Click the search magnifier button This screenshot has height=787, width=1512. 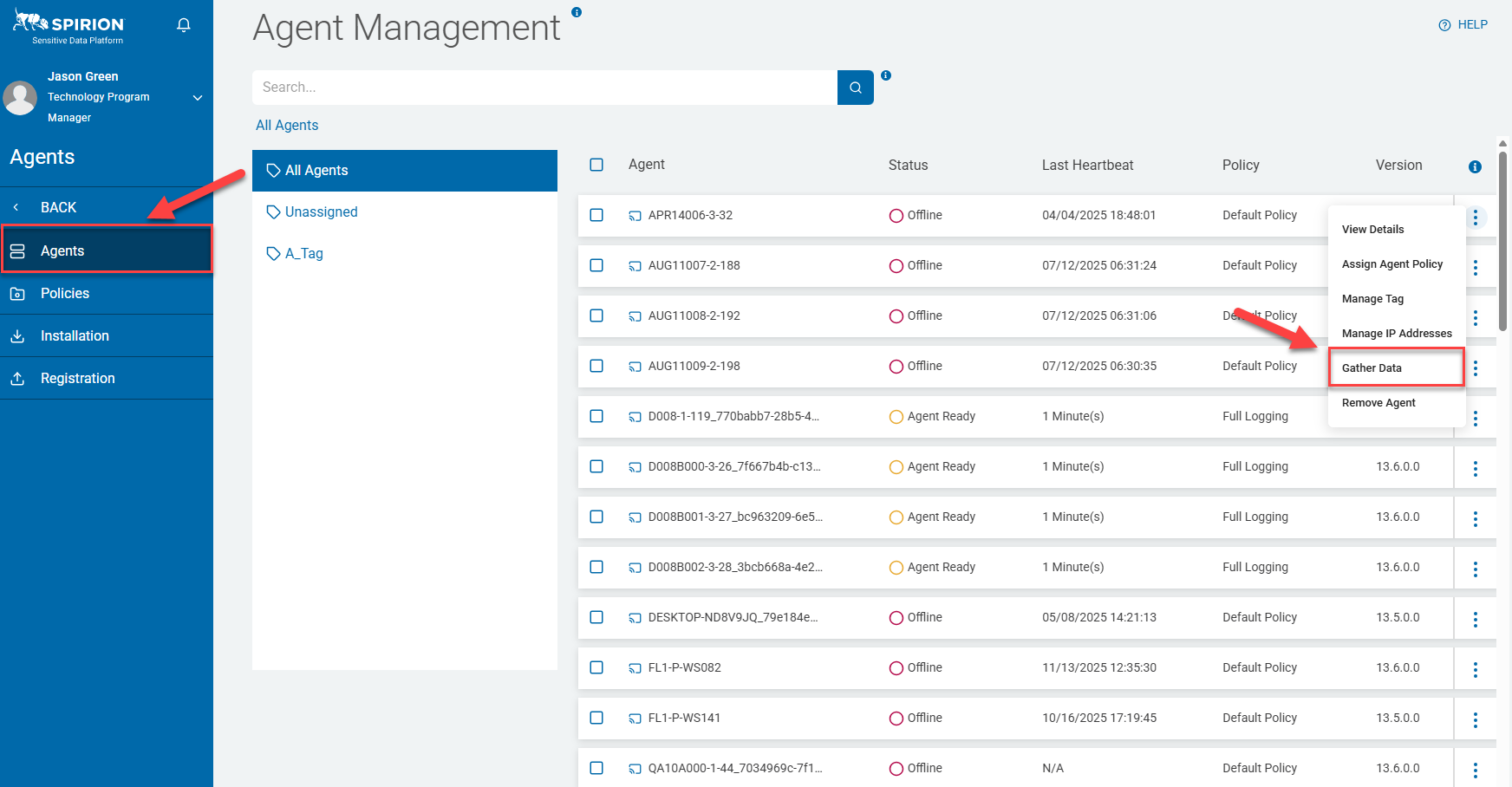click(855, 88)
